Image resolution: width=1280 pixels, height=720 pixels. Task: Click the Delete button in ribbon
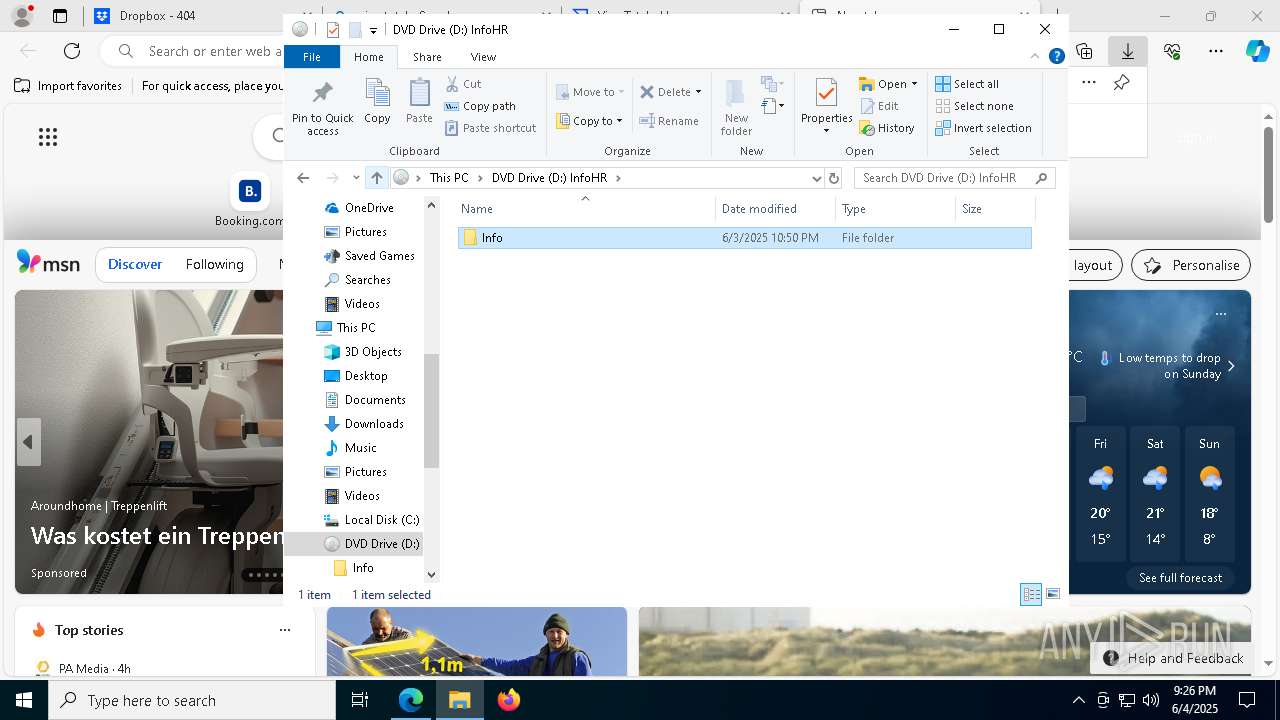[665, 92]
